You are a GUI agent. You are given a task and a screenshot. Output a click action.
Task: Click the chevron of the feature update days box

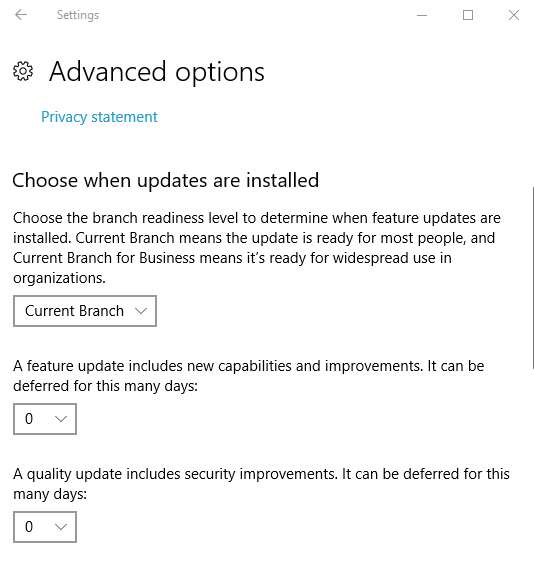pos(61,419)
